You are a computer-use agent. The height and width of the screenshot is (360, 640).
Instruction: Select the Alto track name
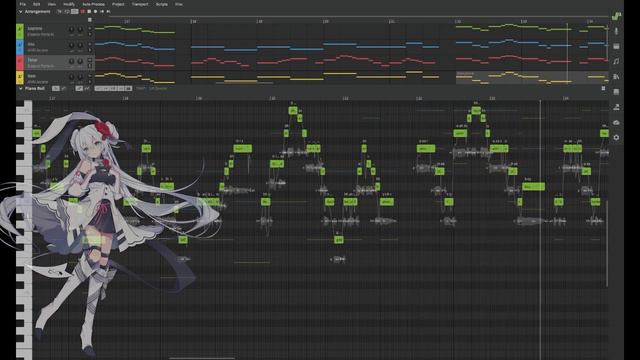[x=31, y=44]
